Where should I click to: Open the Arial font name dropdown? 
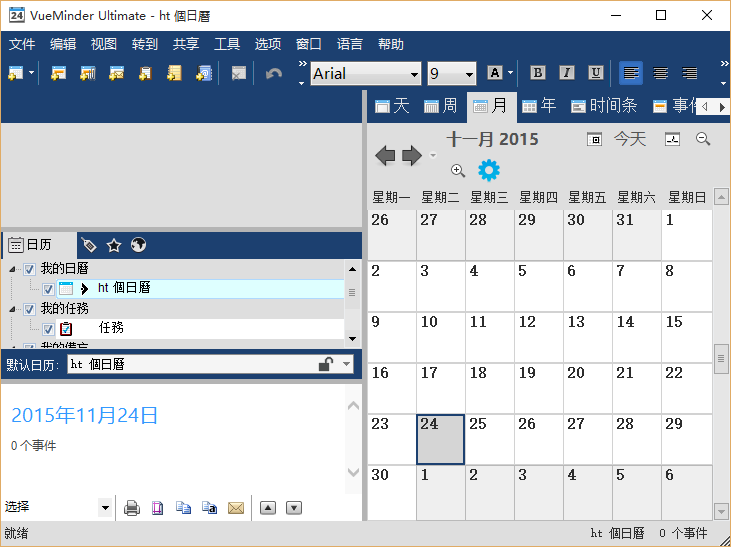click(x=366, y=74)
